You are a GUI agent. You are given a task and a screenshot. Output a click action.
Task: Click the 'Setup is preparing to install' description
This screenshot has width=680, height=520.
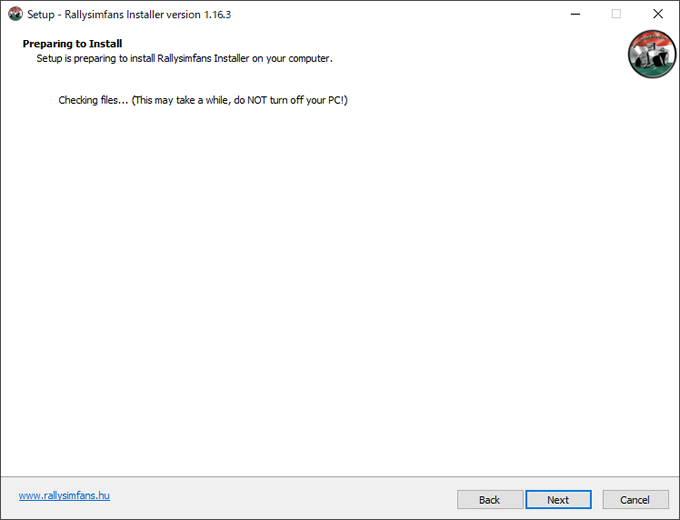[184, 59]
